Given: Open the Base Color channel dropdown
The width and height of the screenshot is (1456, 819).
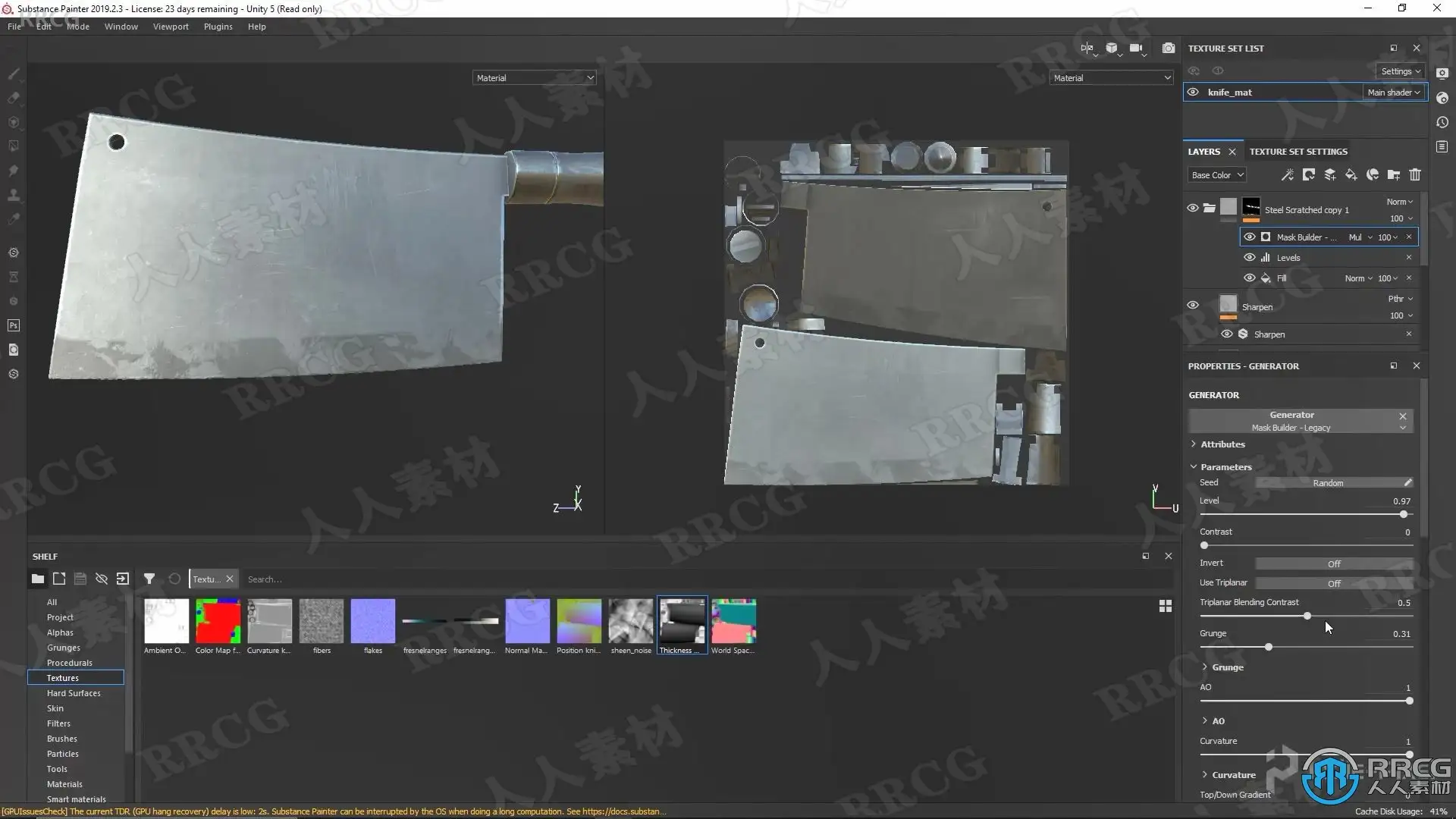Looking at the screenshot, I should (x=1217, y=175).
